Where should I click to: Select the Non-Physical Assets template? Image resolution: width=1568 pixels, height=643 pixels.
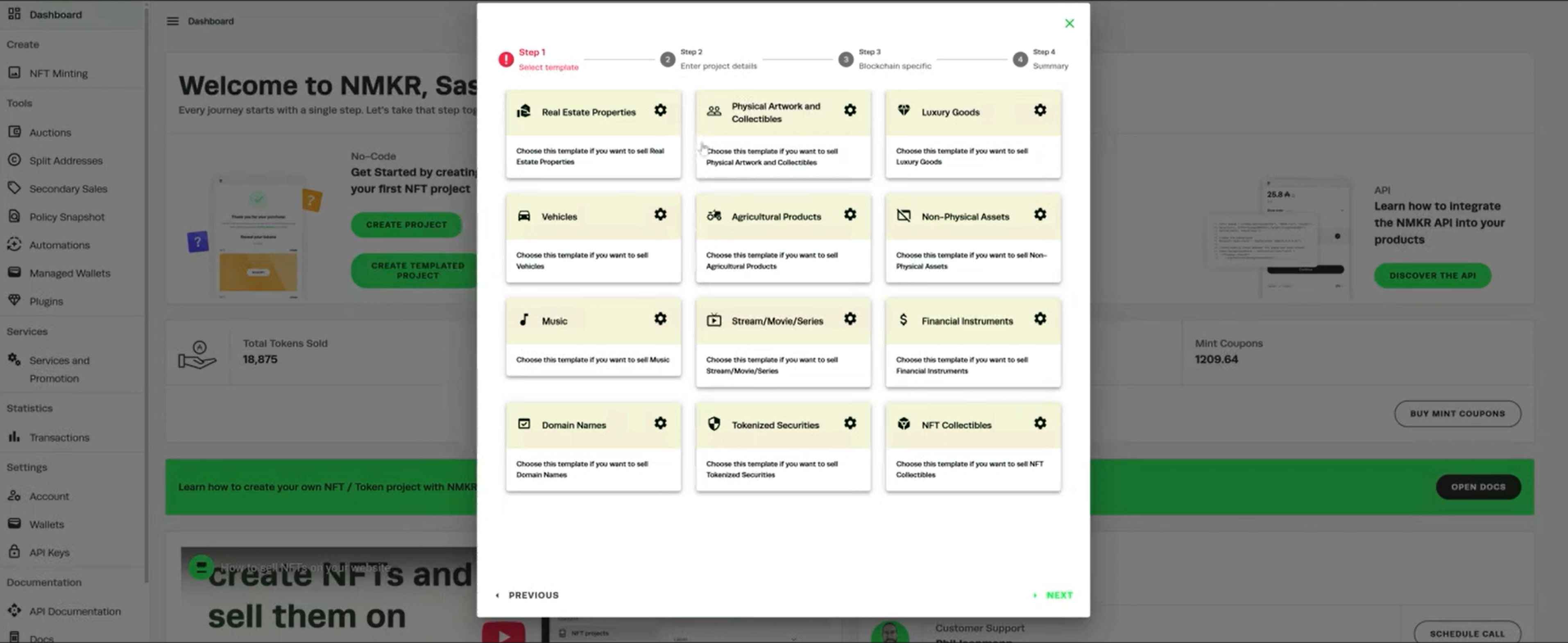[x=973, y=238]
